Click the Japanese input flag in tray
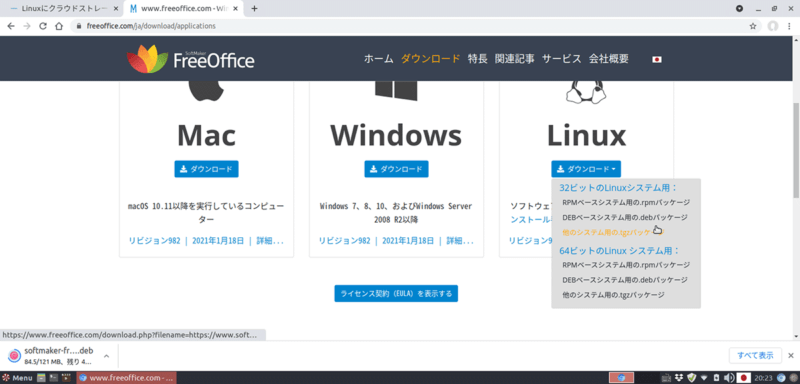Image resolution: width=800 pixels, height=384 pixels. pyautogui.click(x=744, y=378)
